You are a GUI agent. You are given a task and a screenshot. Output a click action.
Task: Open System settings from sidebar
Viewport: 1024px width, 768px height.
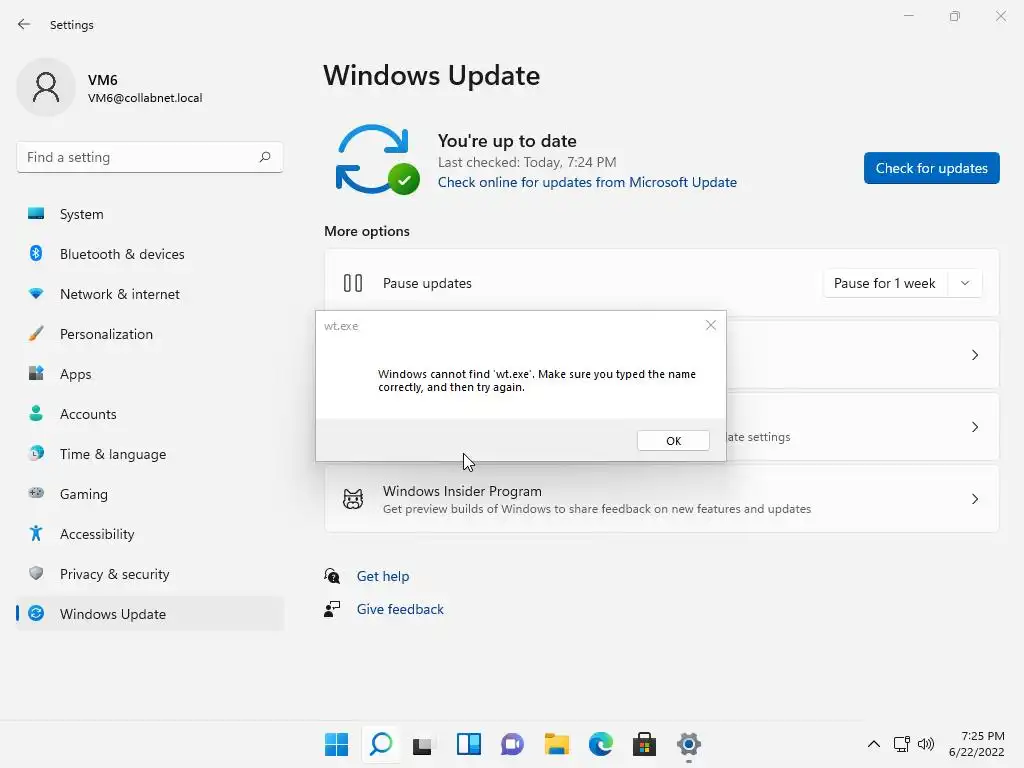click(150, 214)
